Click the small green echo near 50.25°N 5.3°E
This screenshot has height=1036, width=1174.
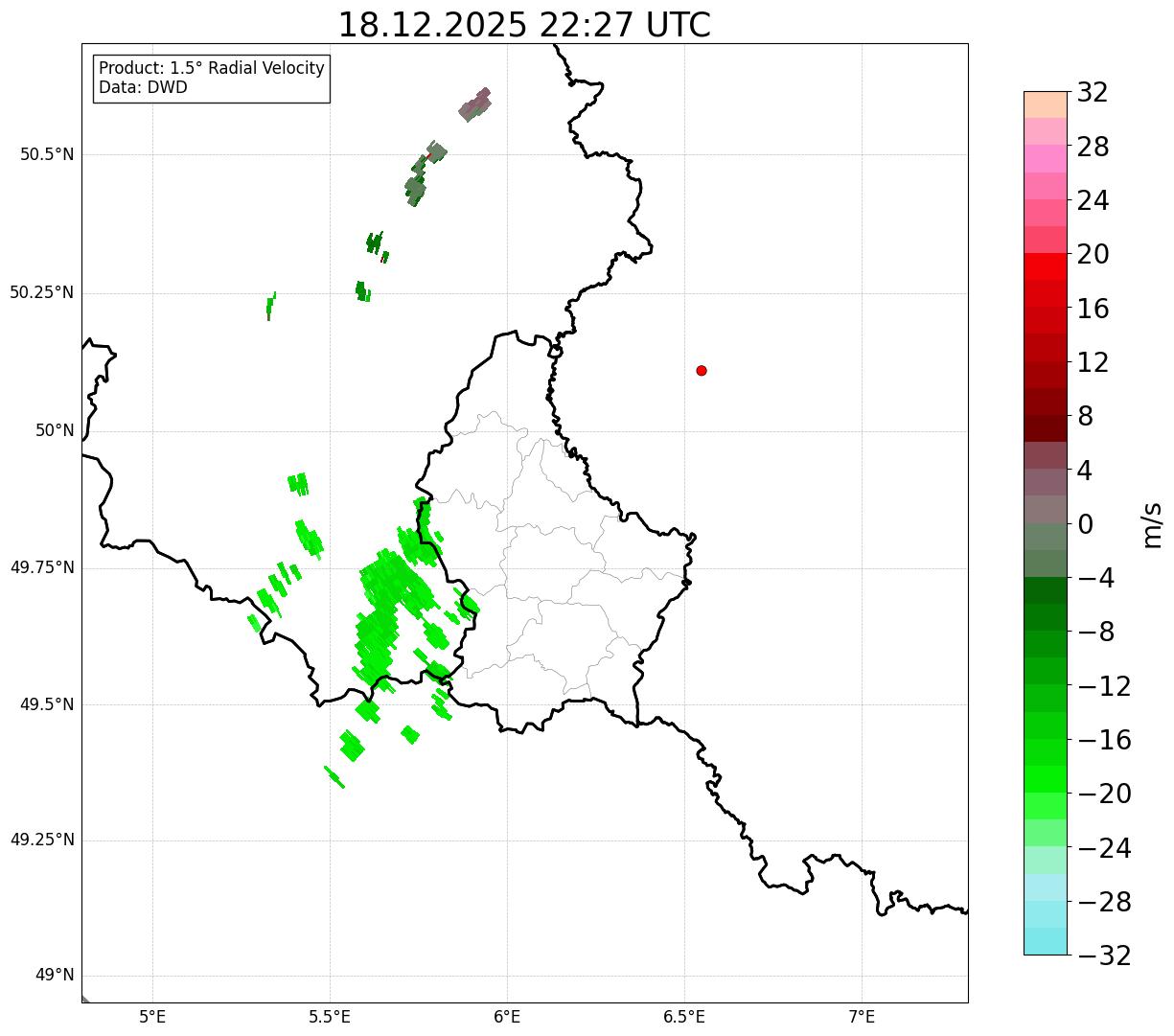pos(271,306)
